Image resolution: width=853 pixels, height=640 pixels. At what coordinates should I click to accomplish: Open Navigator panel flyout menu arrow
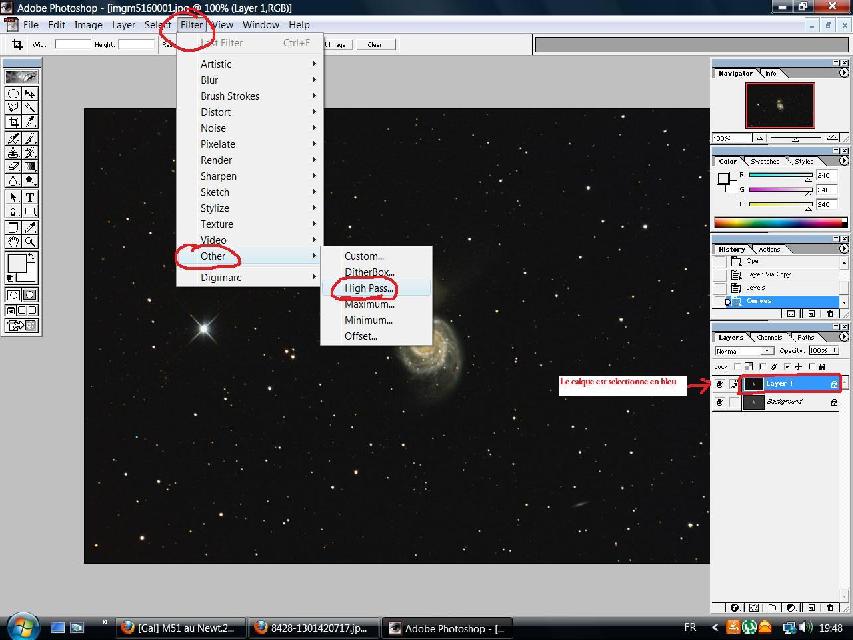pyautogui.click(x=844, y=72)
